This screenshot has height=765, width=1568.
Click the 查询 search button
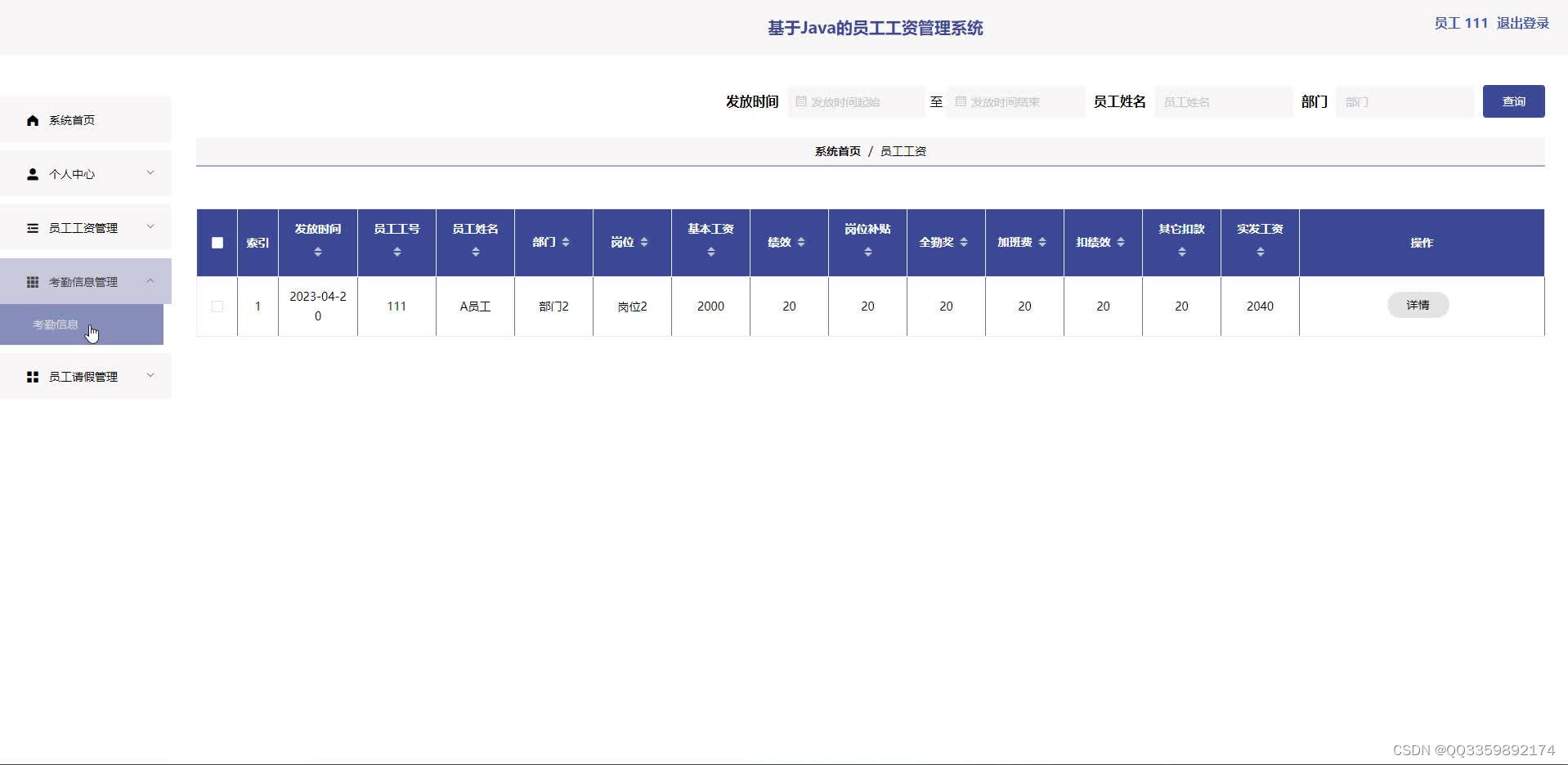[x=1513, y=101]
